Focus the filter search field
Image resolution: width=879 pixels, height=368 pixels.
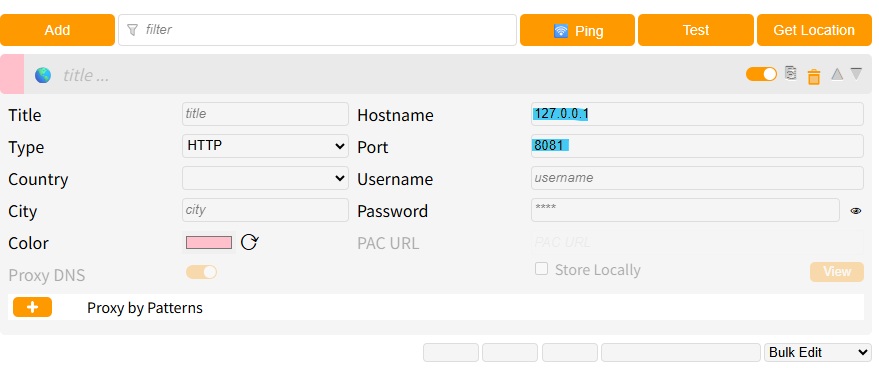pyautogui.click(x=317, y=30)
